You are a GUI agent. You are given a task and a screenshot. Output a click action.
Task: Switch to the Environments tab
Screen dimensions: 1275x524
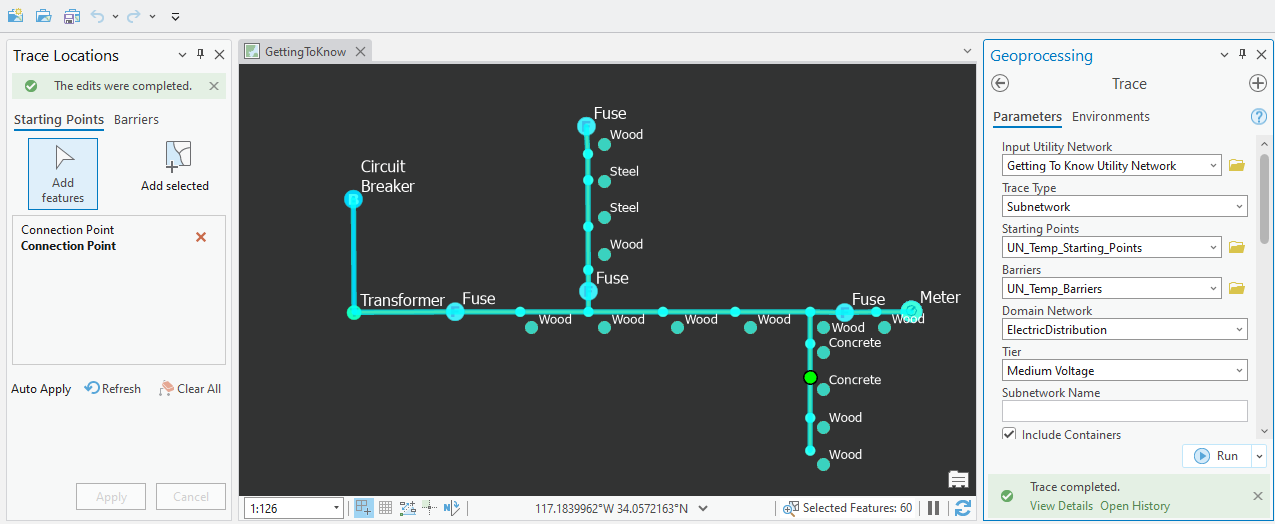click(x=1111, y=116)
